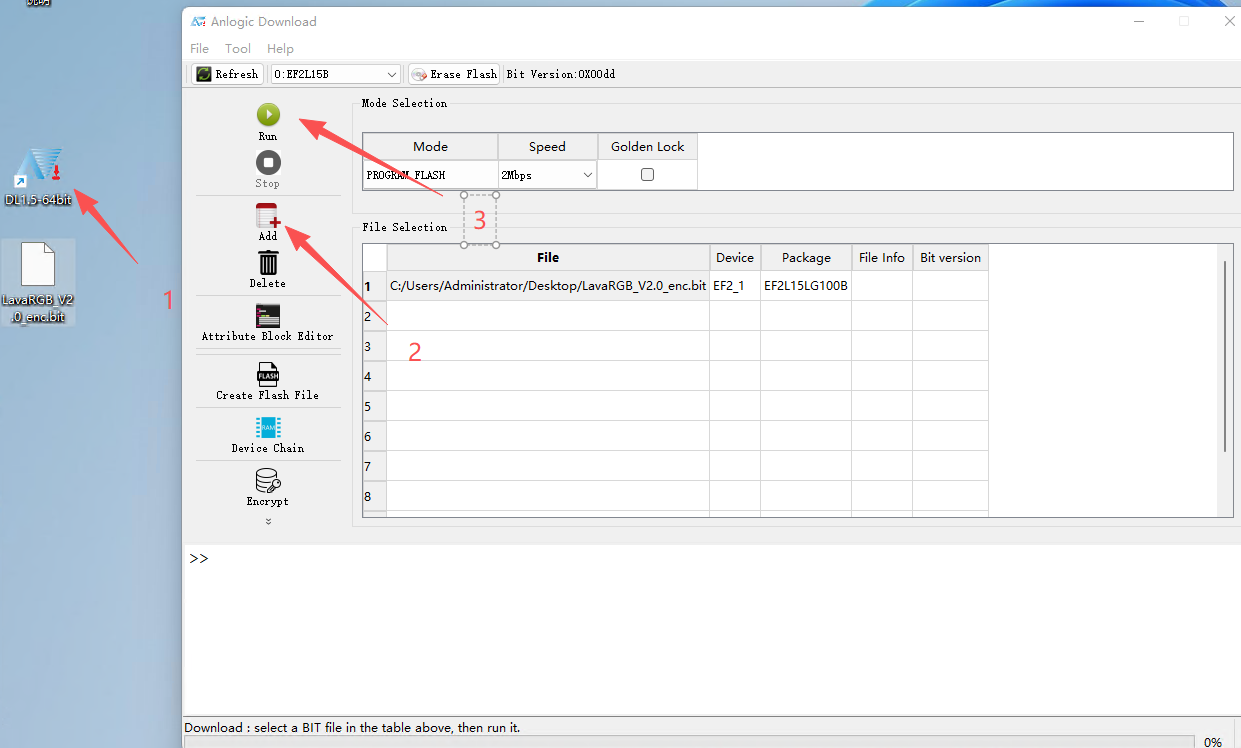Select the PROGRAM FLASH mode cell
Viewport: 1241px width, 748px height.
coord(430,175)
